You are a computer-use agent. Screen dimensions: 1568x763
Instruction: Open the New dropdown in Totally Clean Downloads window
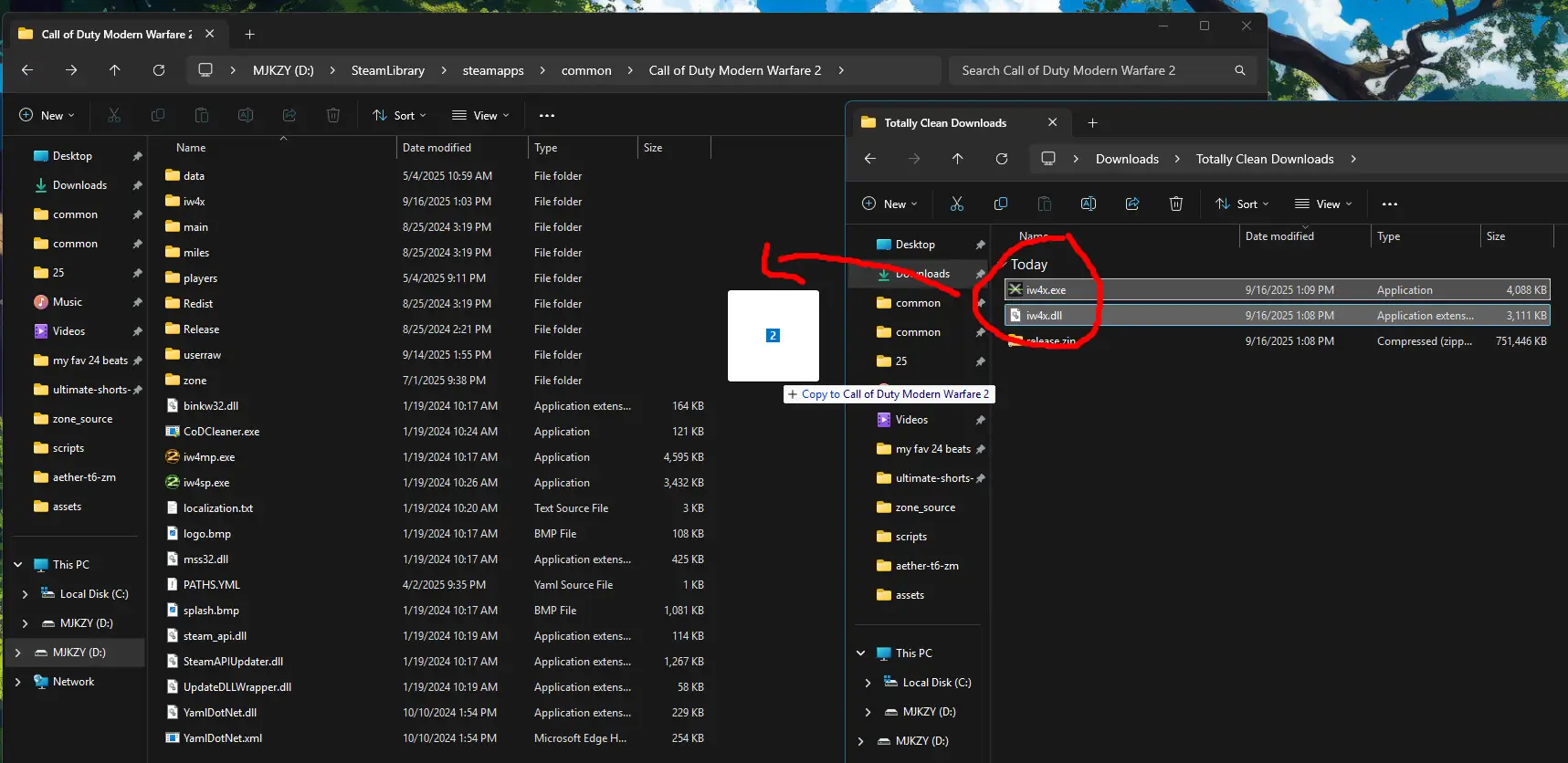889,204
